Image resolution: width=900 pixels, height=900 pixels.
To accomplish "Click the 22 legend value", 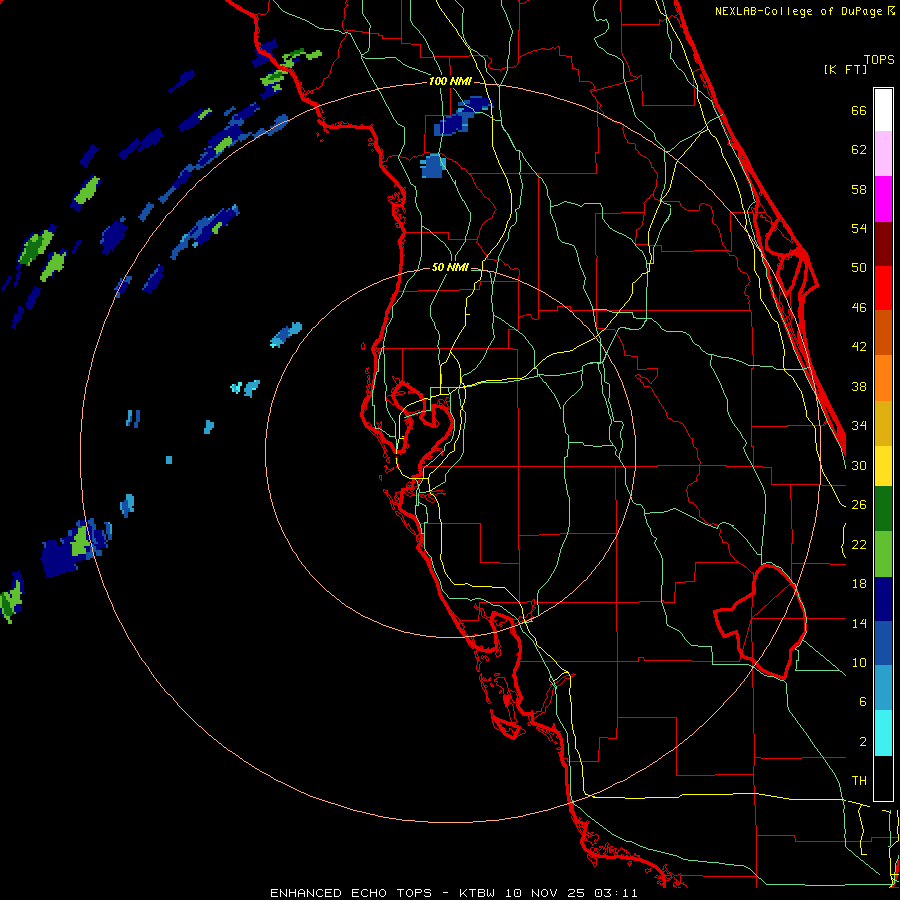I will [x=859, y=545].
